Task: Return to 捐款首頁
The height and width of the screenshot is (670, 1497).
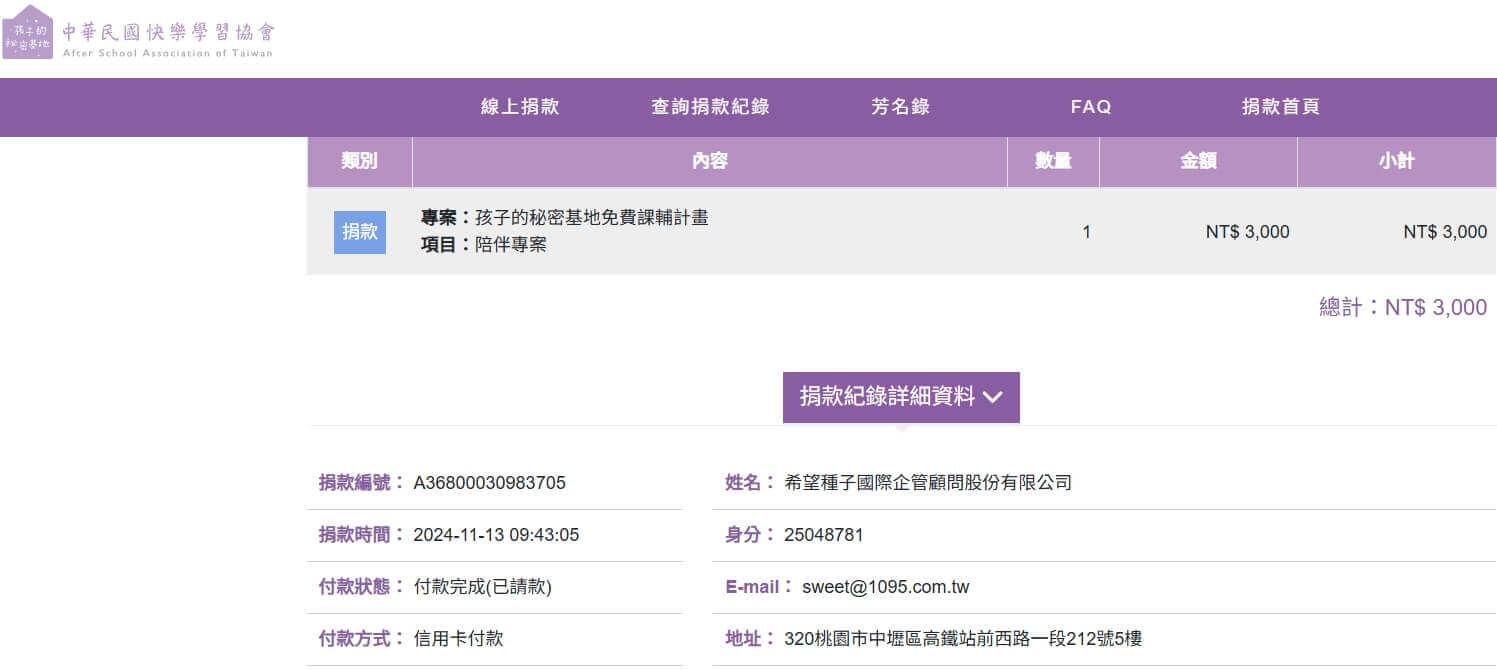Action: [x=1280, y=107]
